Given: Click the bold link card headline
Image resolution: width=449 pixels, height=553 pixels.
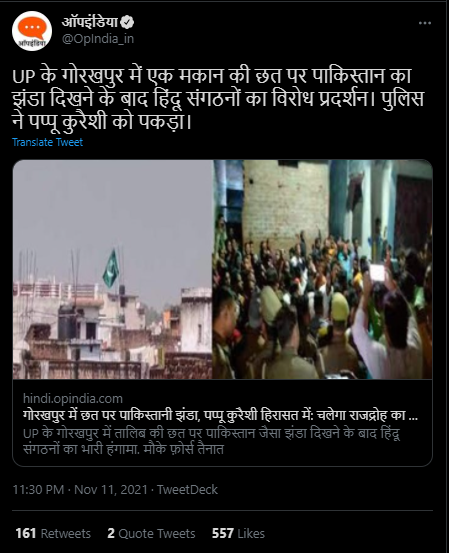Looking at the screenshot, I should pos(220,415).
